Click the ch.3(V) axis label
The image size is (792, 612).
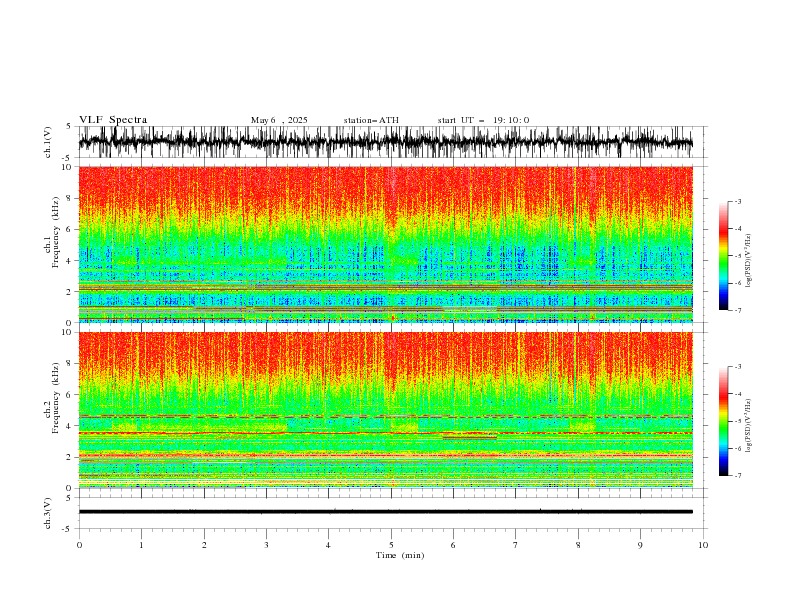point(48,513)
